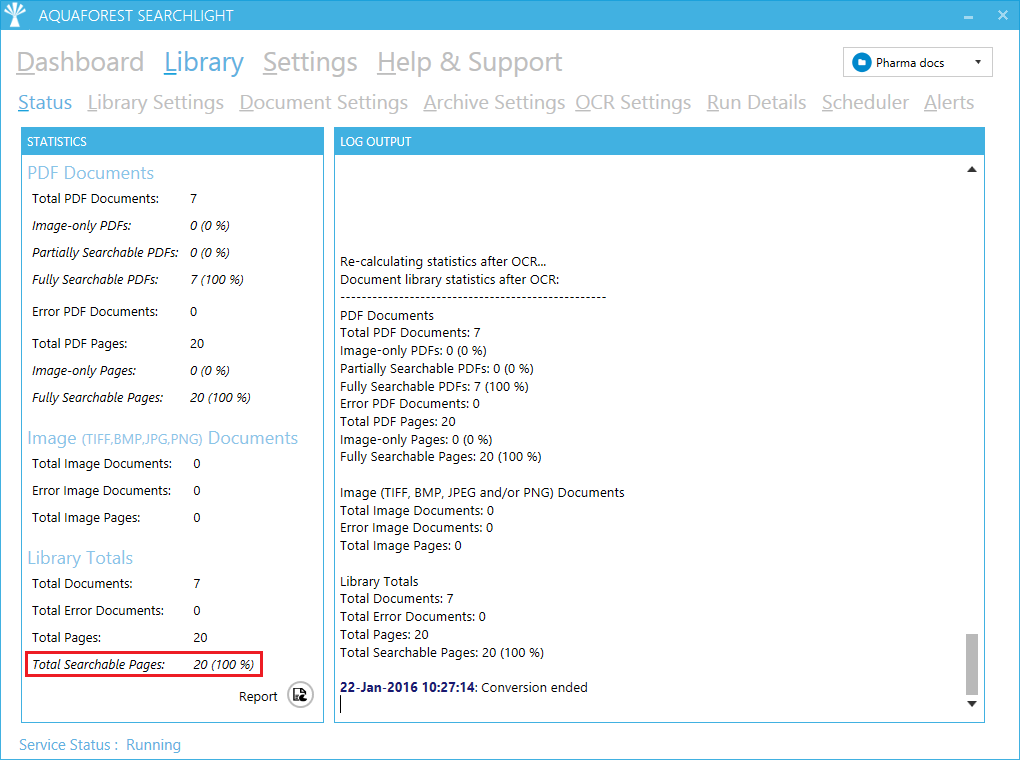Click the Total Image Documents: label in Statistics
Viewport: 1020px width, 760px height.
point(102,464)
